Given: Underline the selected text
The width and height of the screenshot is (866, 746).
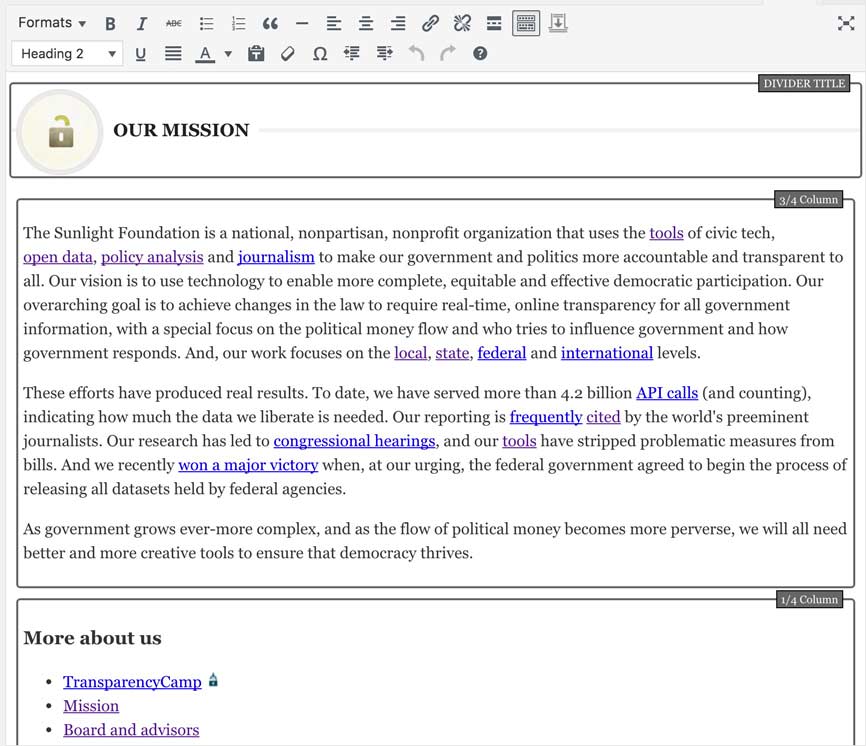Looking at the screenshot, I should tap(141, 54).
